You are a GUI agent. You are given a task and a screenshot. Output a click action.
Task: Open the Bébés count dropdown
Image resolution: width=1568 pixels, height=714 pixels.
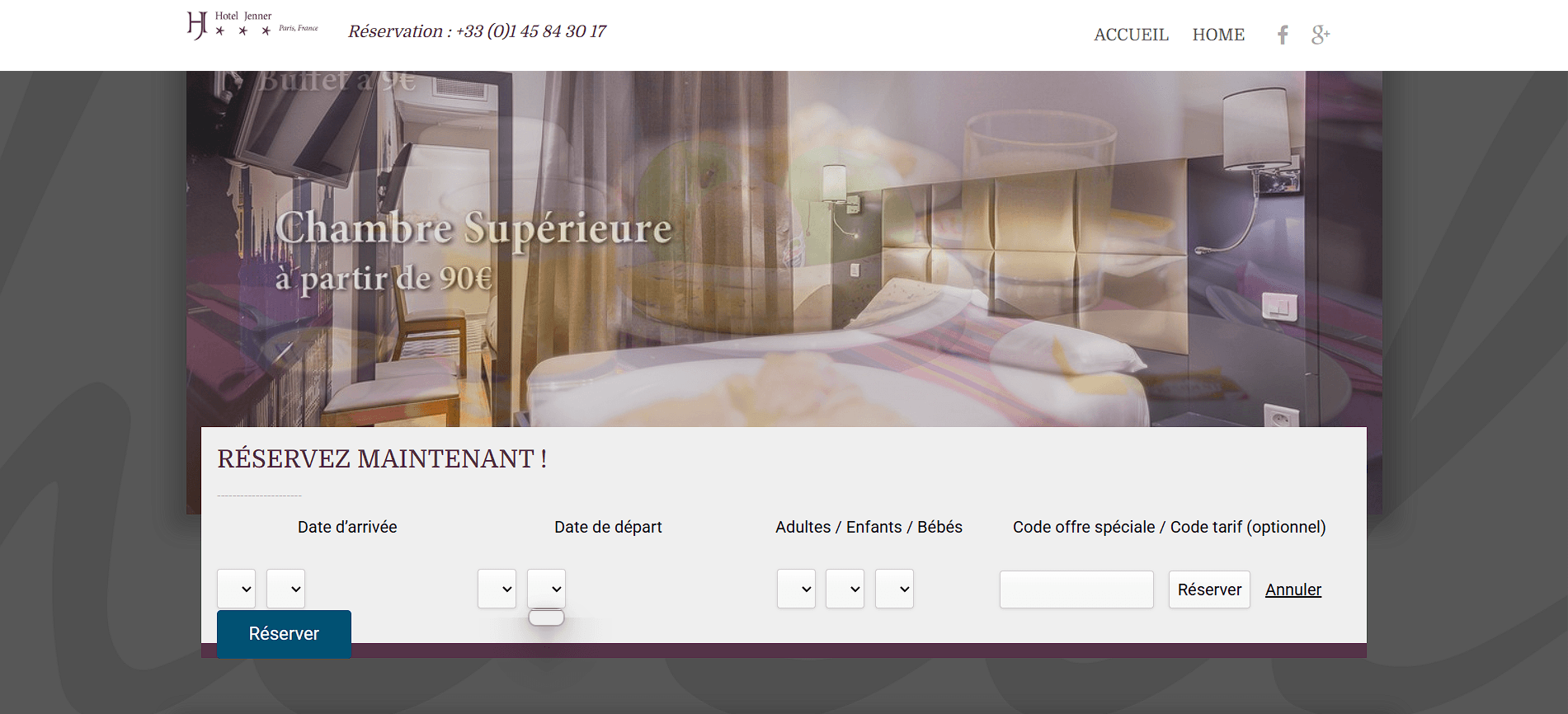tap(894, 589)
